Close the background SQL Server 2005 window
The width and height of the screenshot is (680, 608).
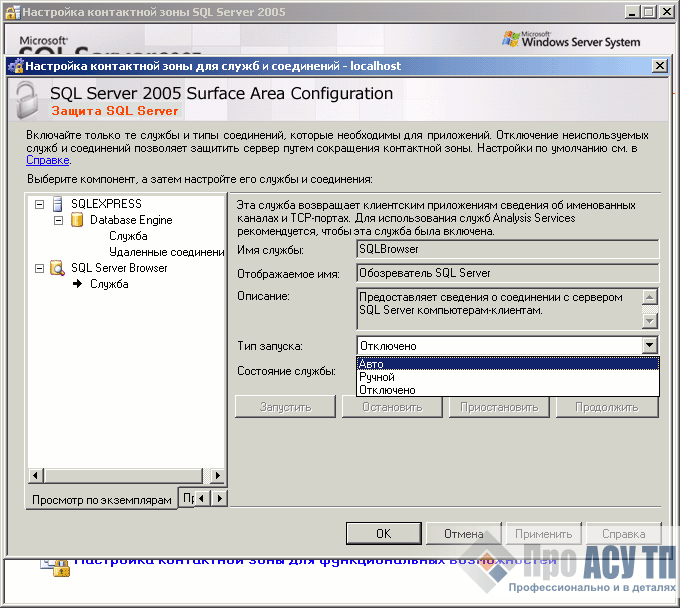pos(667,12)
